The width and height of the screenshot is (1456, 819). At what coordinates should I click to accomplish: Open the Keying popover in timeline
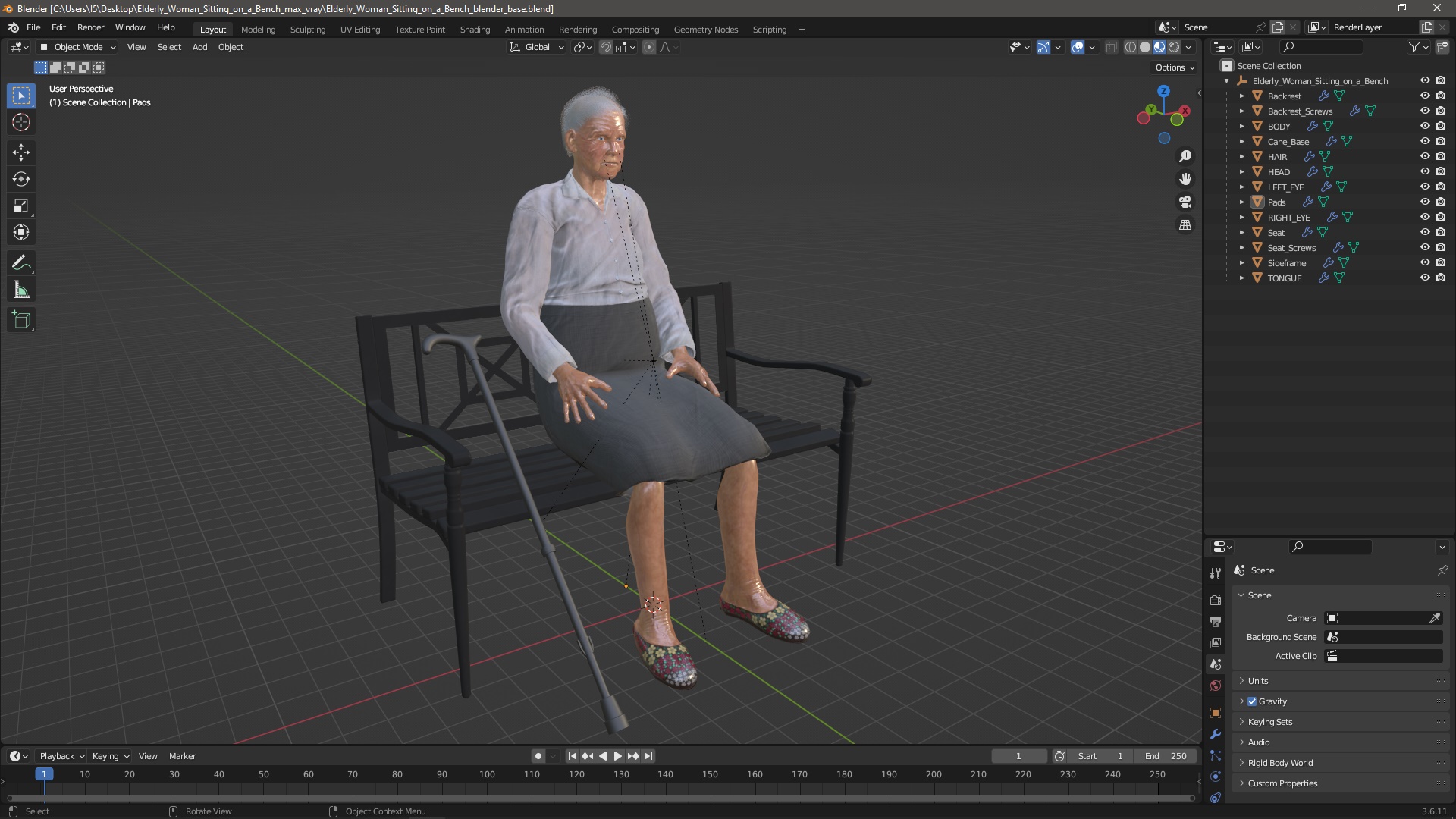click(x=110, y=756)
